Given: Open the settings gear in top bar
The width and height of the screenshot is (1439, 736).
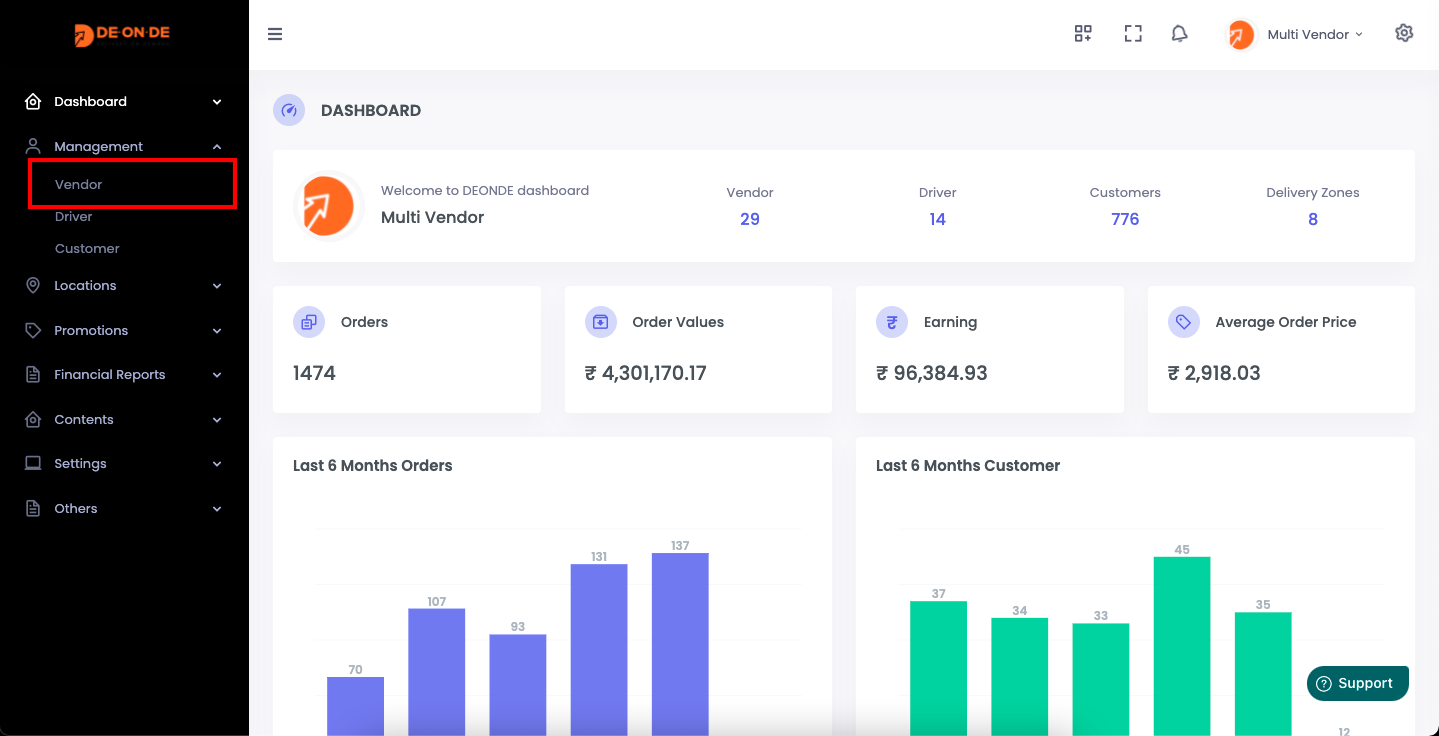Looking at the screenshot, I should pyautogui.click(x=1404, y=34).
